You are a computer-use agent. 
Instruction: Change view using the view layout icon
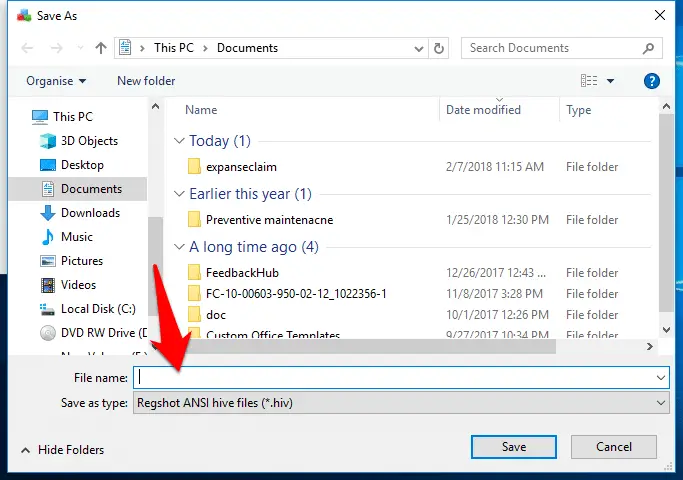click(x=589, y=81)
